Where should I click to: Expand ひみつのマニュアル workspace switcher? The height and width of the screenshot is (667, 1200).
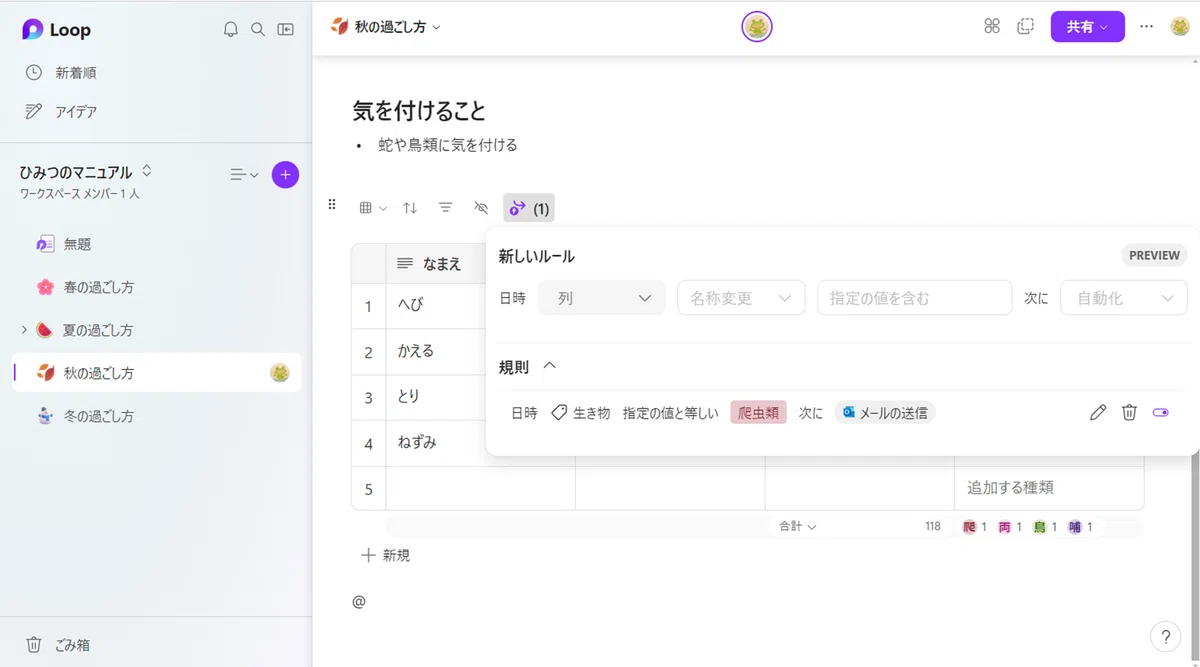click(147, 172)
